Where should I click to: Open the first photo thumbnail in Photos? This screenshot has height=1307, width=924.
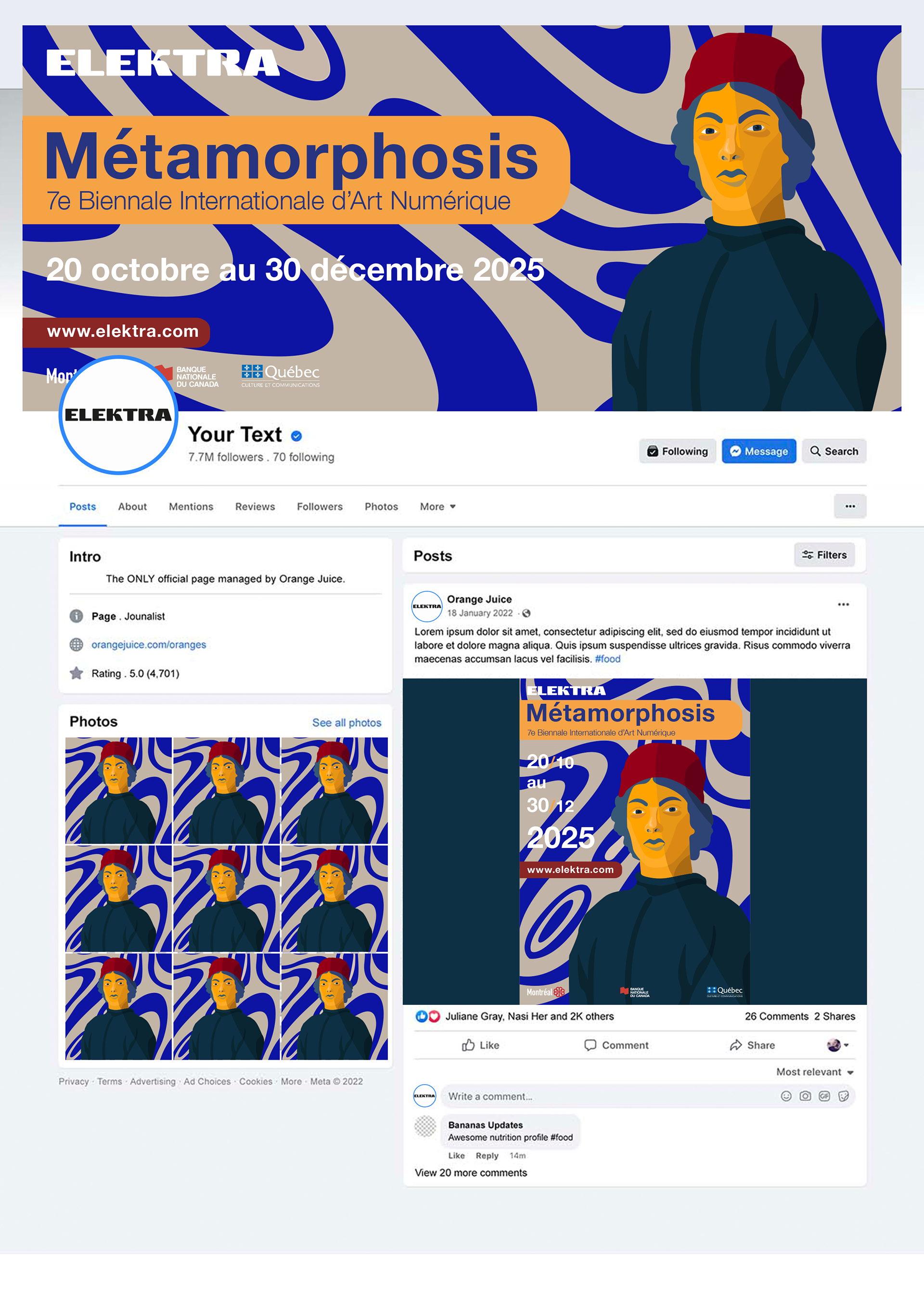(118, 790)
